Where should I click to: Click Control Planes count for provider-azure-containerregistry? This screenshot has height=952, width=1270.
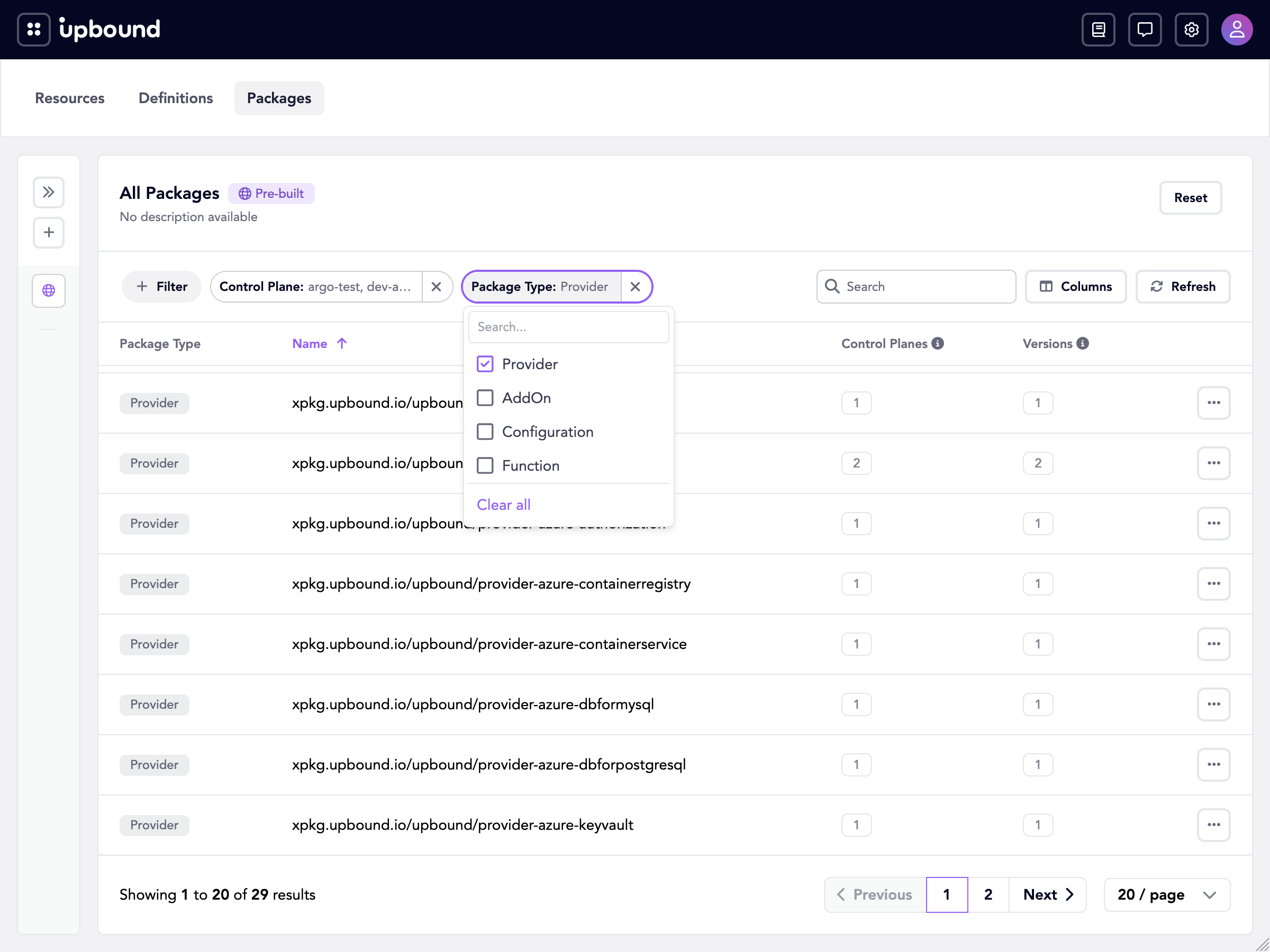(x=856, y=583)
